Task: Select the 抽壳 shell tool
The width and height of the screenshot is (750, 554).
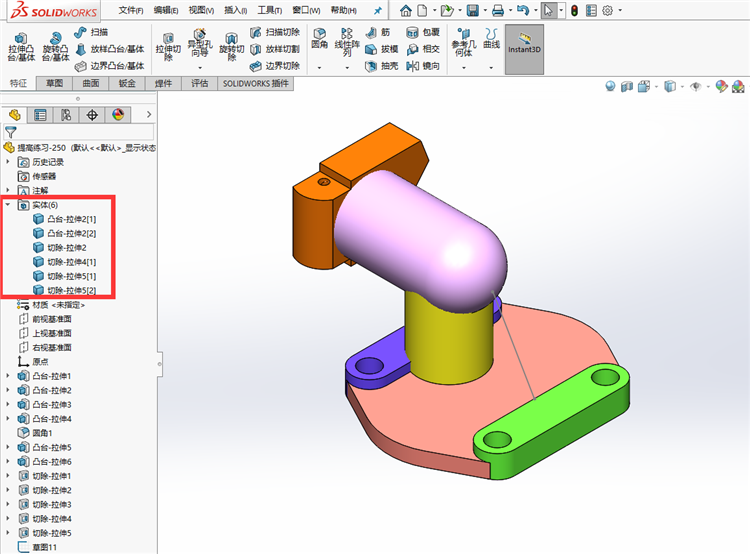Action: tap(382, 66)
